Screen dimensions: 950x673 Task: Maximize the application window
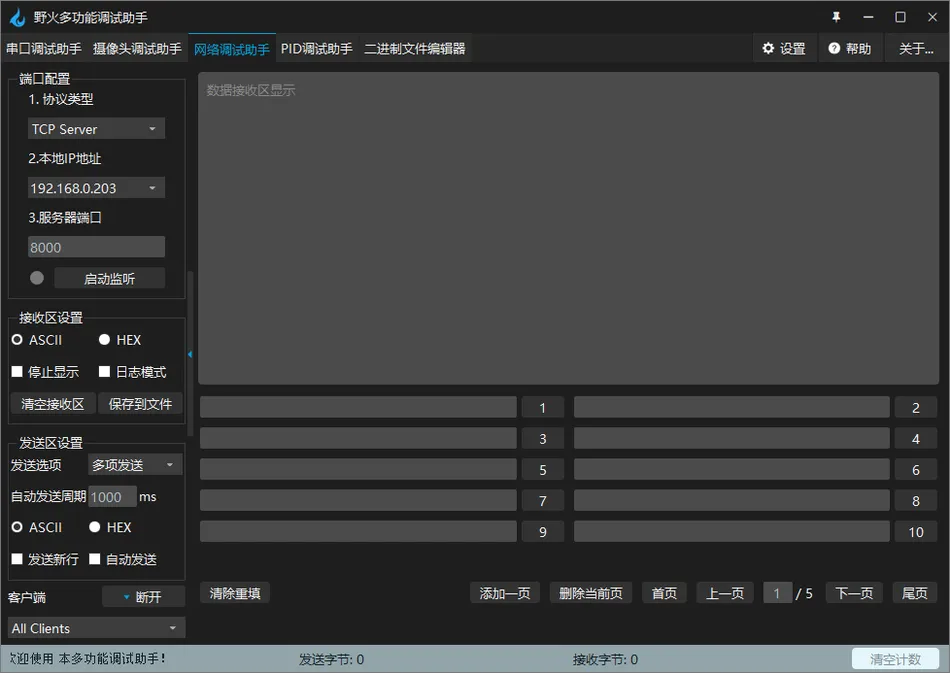[x=900, y=17]
